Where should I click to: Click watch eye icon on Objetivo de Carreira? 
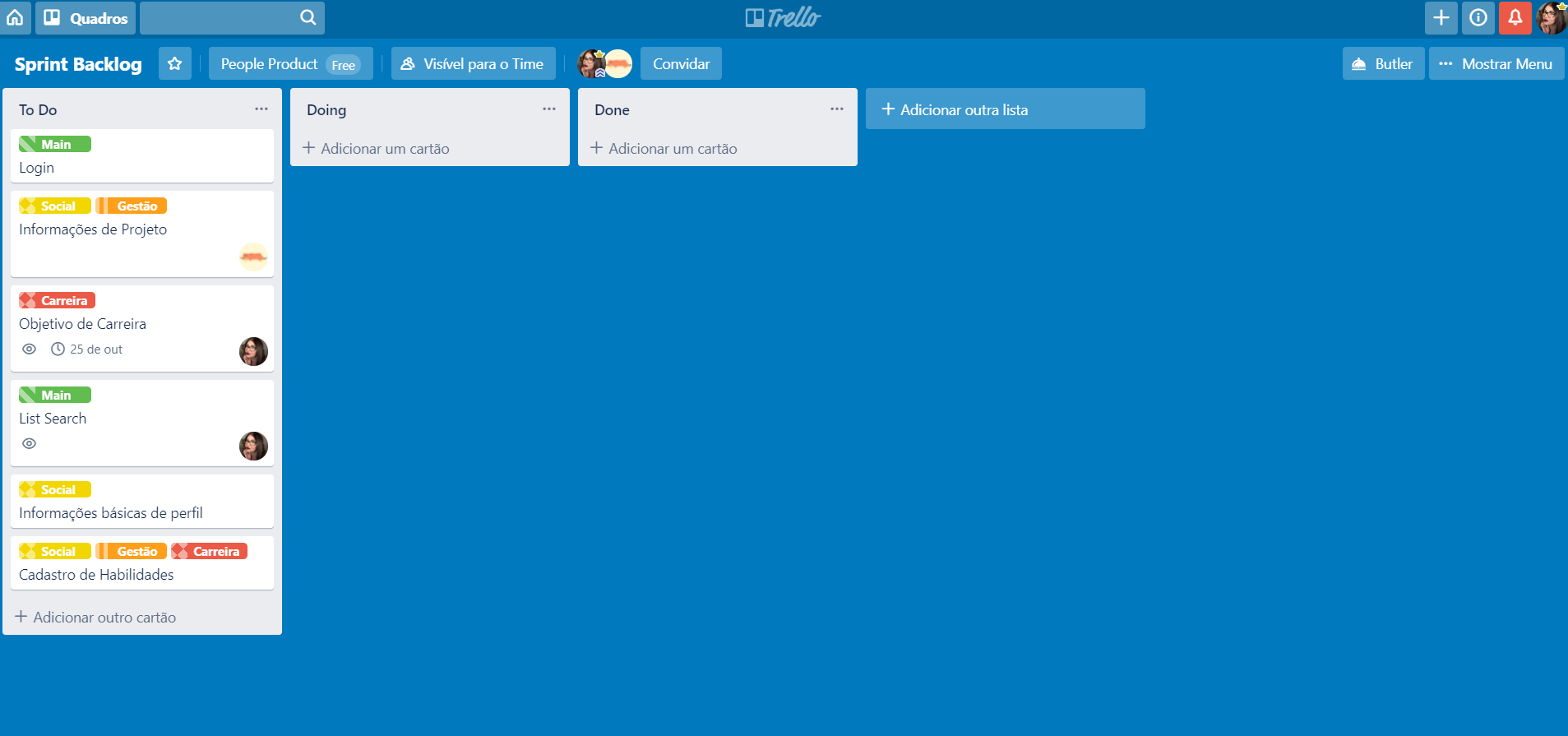tap(30, 349)
